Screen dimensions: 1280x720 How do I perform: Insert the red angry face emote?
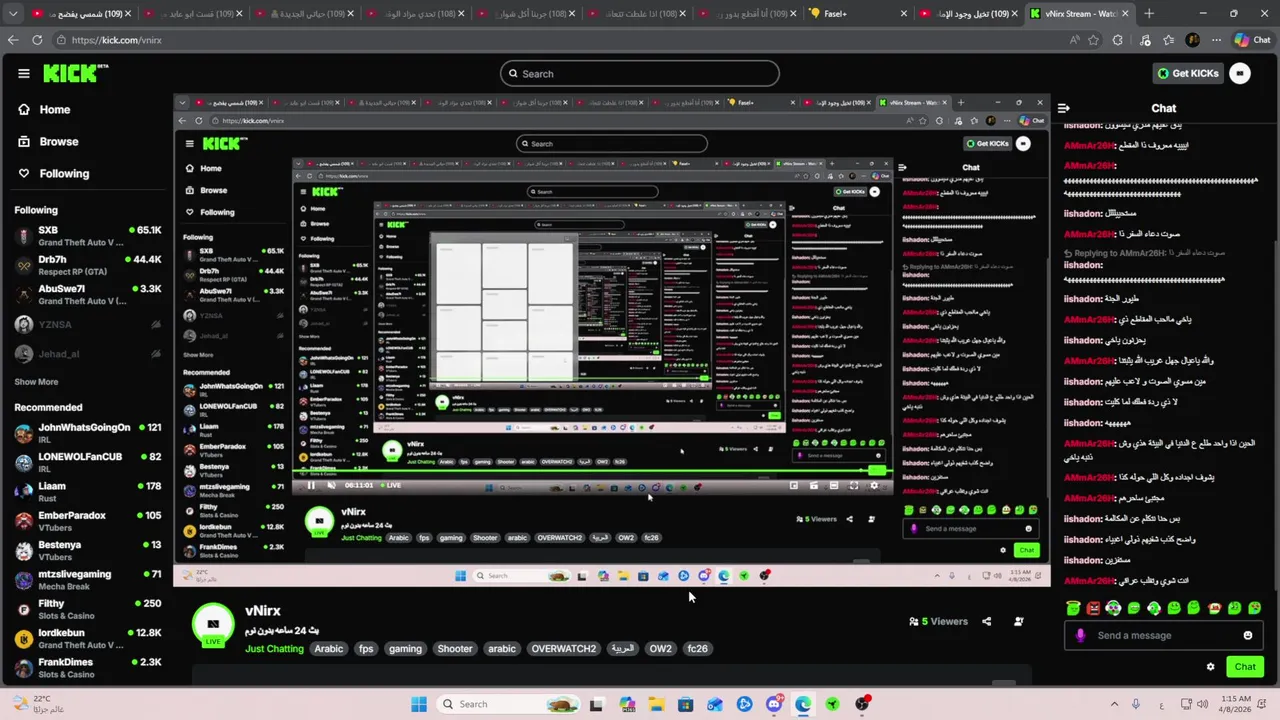tap(1093, 607)
